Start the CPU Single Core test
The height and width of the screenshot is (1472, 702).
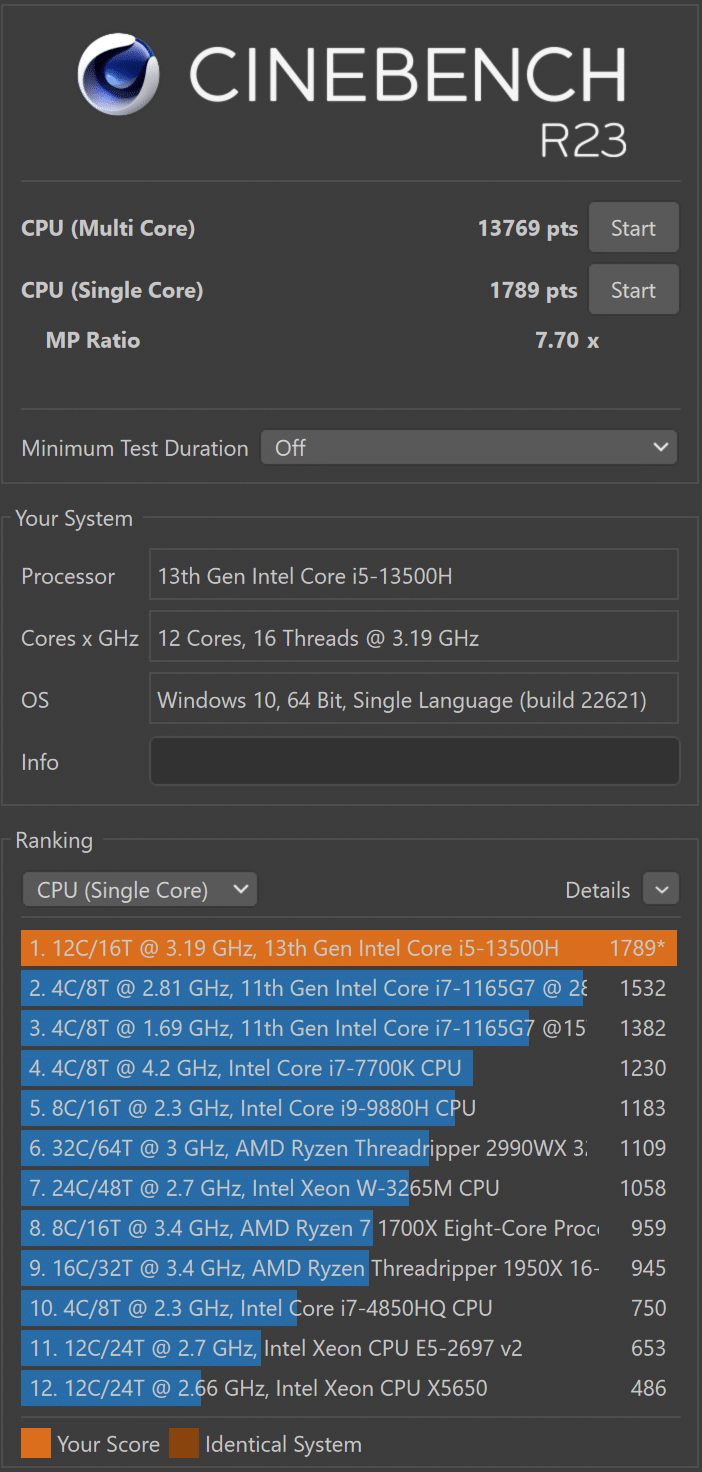(x=633, y=290)
